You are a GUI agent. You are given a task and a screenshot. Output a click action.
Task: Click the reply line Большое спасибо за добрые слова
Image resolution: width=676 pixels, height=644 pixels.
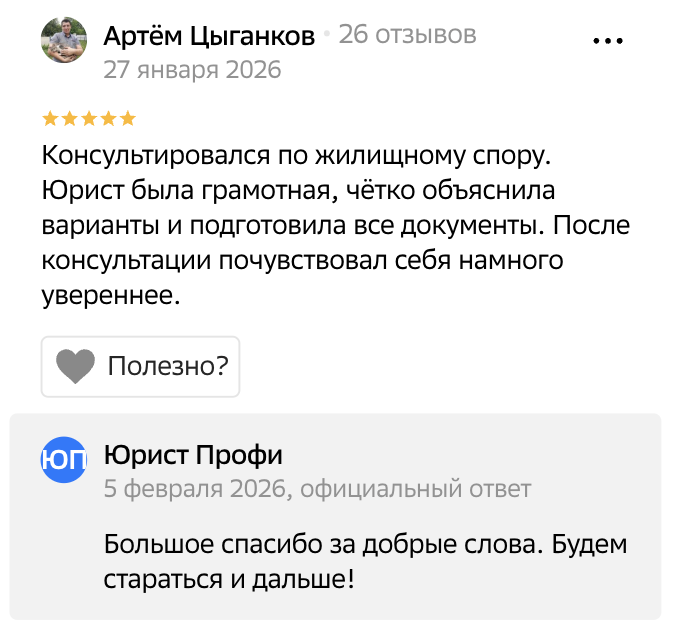[366, 546]
